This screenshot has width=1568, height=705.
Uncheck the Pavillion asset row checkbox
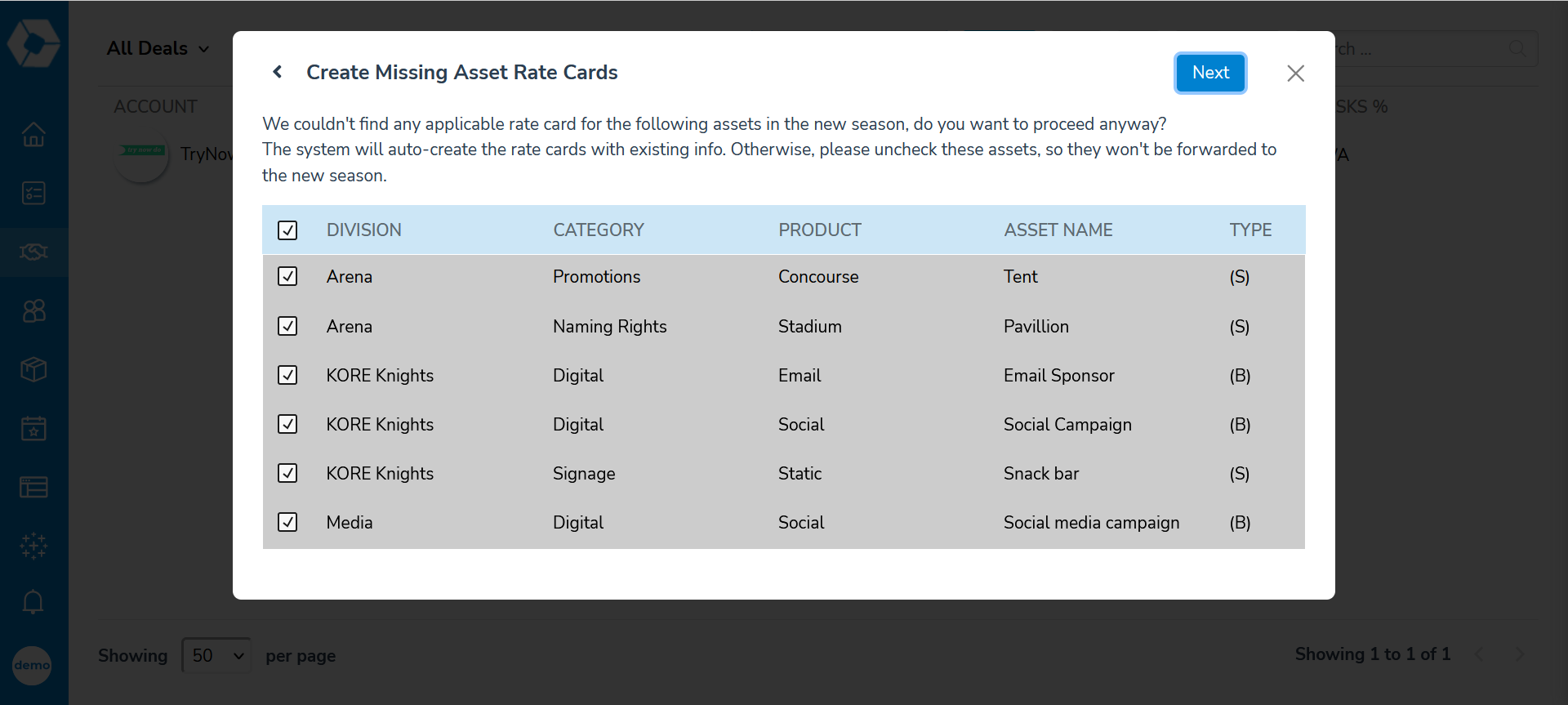[287, 326]
